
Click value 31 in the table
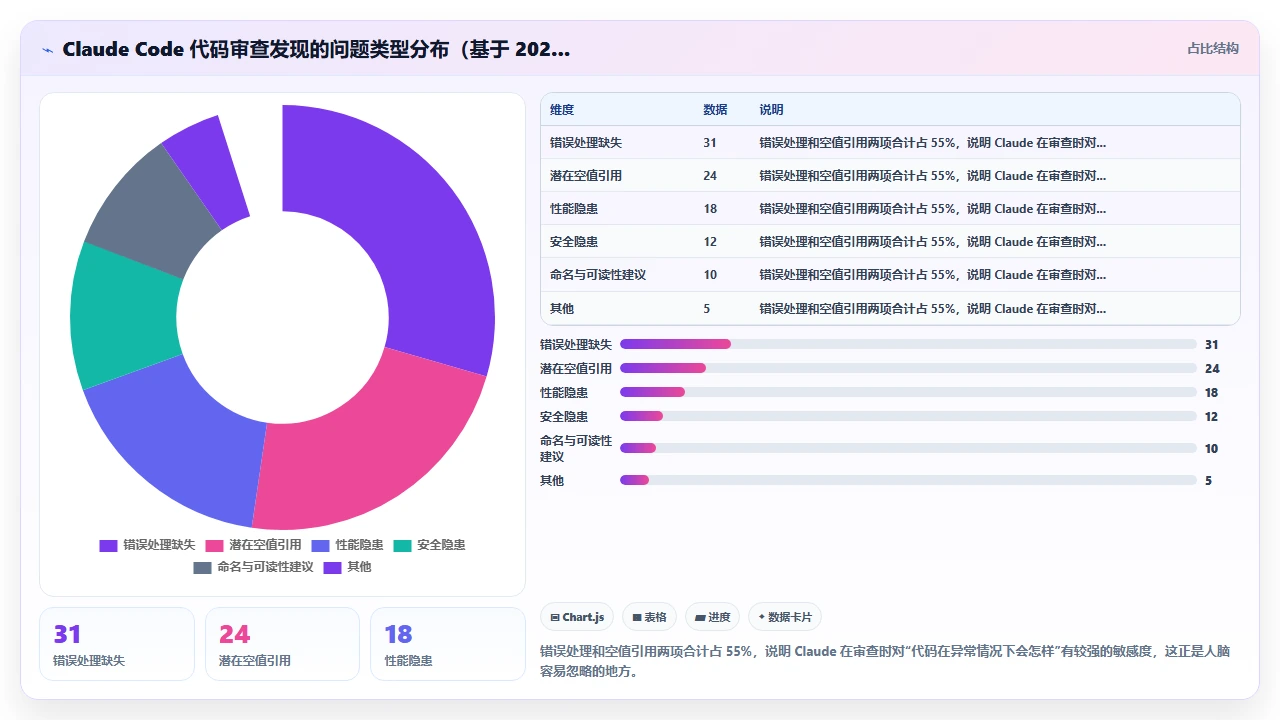pos(710,142)
